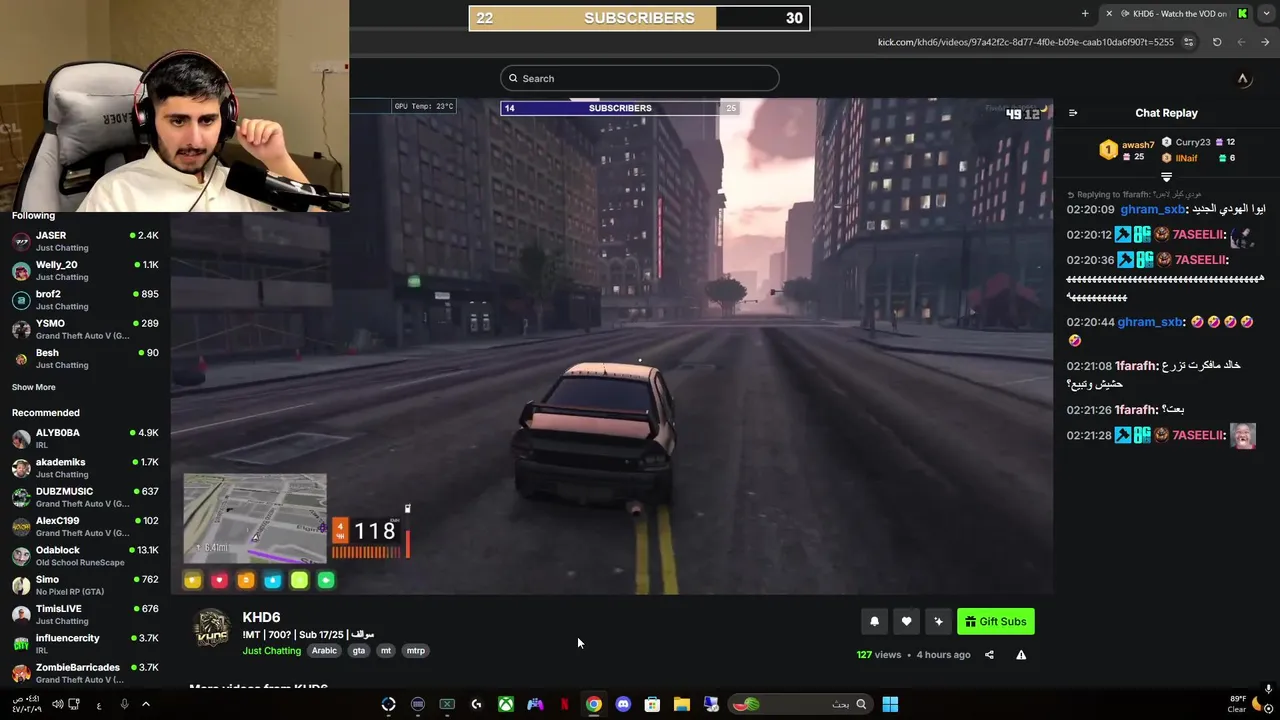Click the notification bell icon for KHD6
This screenshot has width=1280, height=720.
874,622
